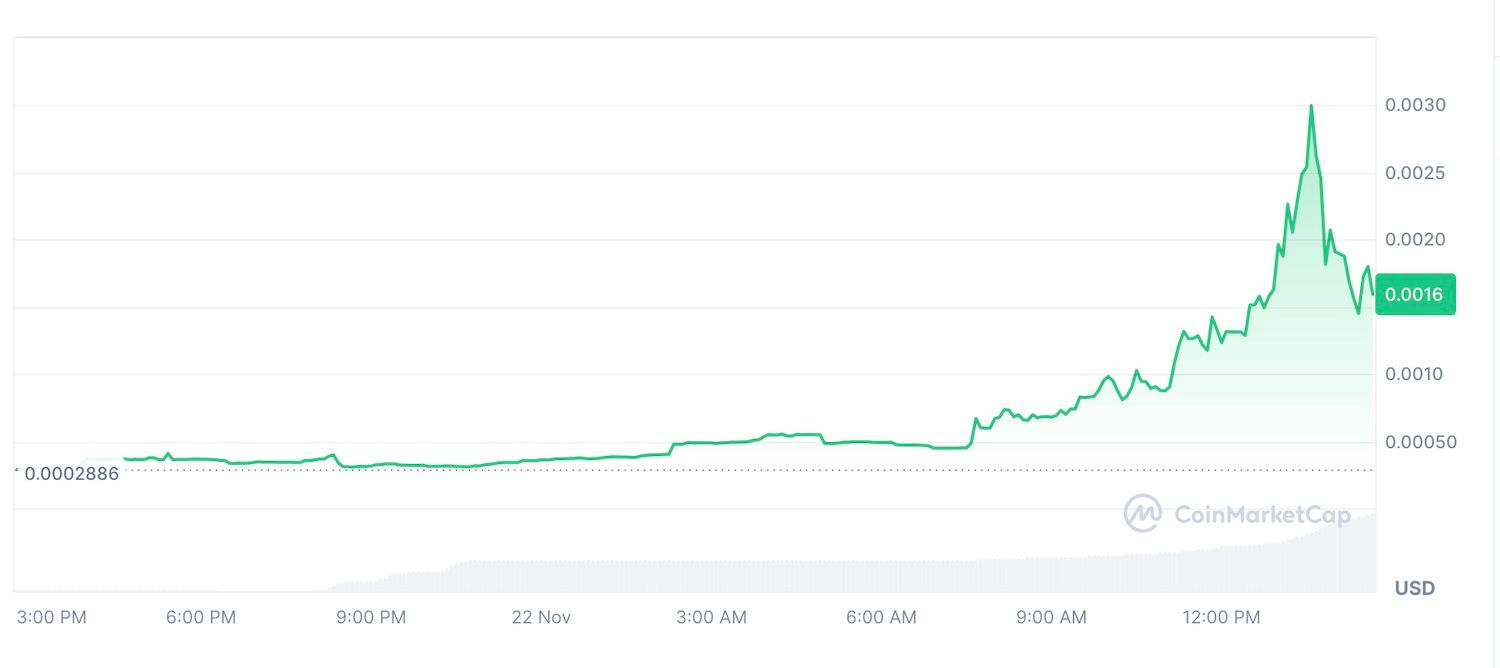Click the 0.0020 y-axis price label
The width and height of the screenshot is (1500, 668).
[x=1415, y=240]
